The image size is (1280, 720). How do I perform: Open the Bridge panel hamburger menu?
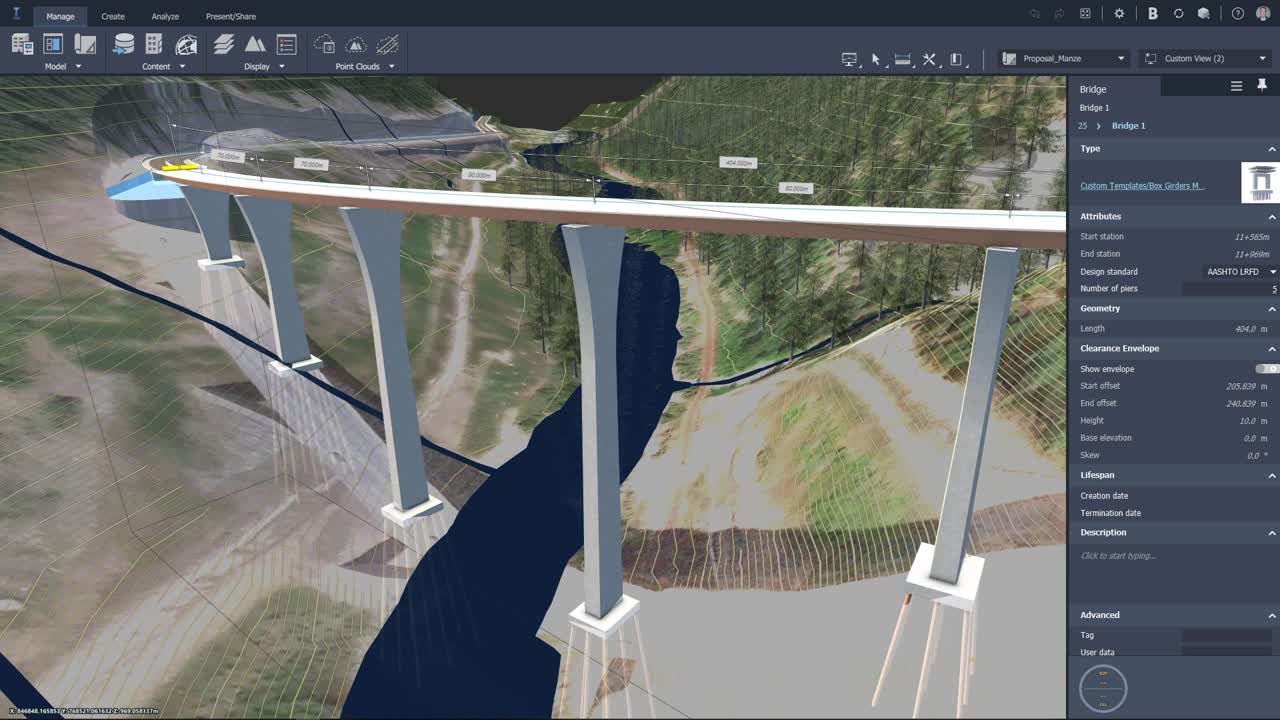[x=1237, y=87]
